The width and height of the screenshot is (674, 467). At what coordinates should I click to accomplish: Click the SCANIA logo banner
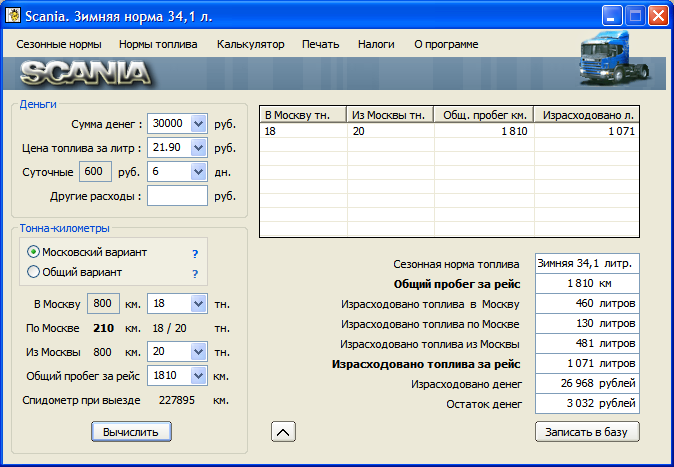pos(85,73)
